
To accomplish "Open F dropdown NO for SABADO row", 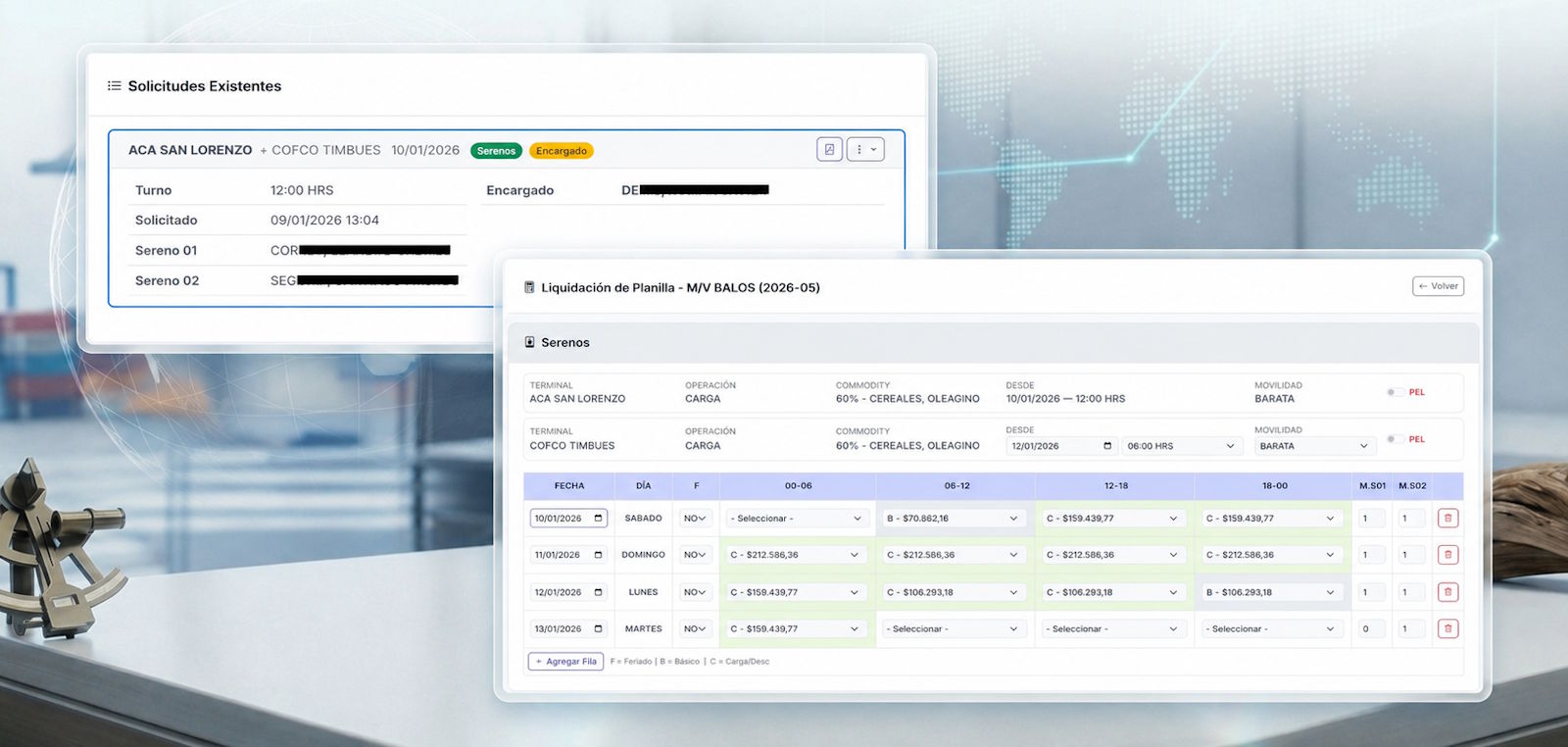I will [696, 519].
